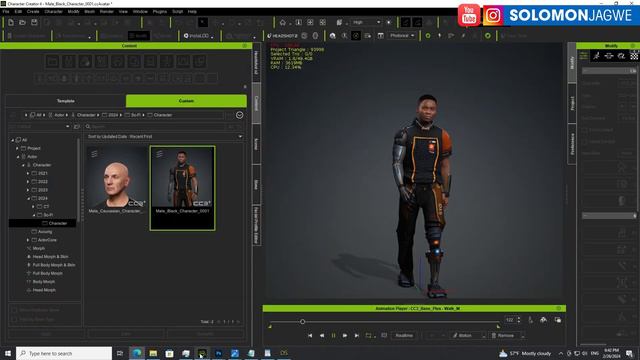Open Photoshop from the taskbar
This screenshot has height=360, width=640.
click(x=218, y=353)
